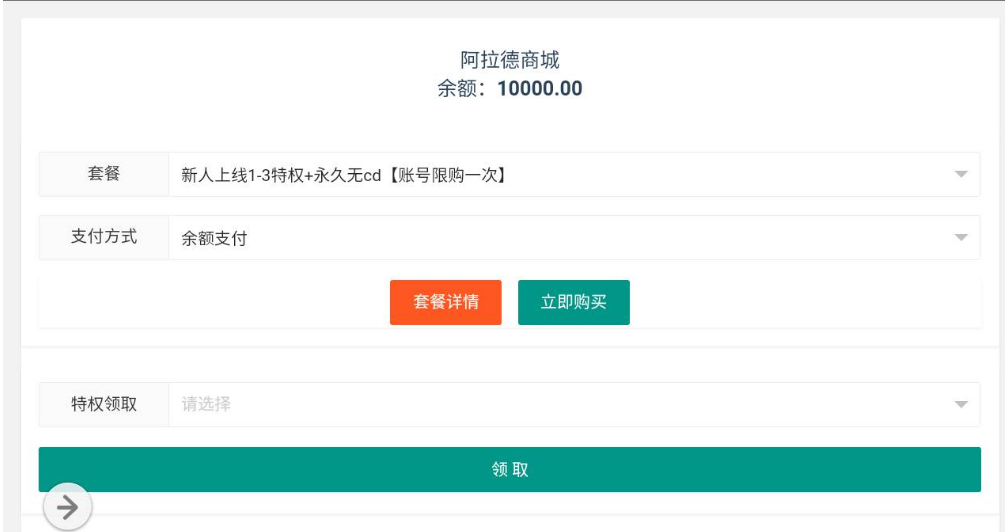Click the round right-arrow floating icon
1005x532 pixels.
(x=67, y=508)
